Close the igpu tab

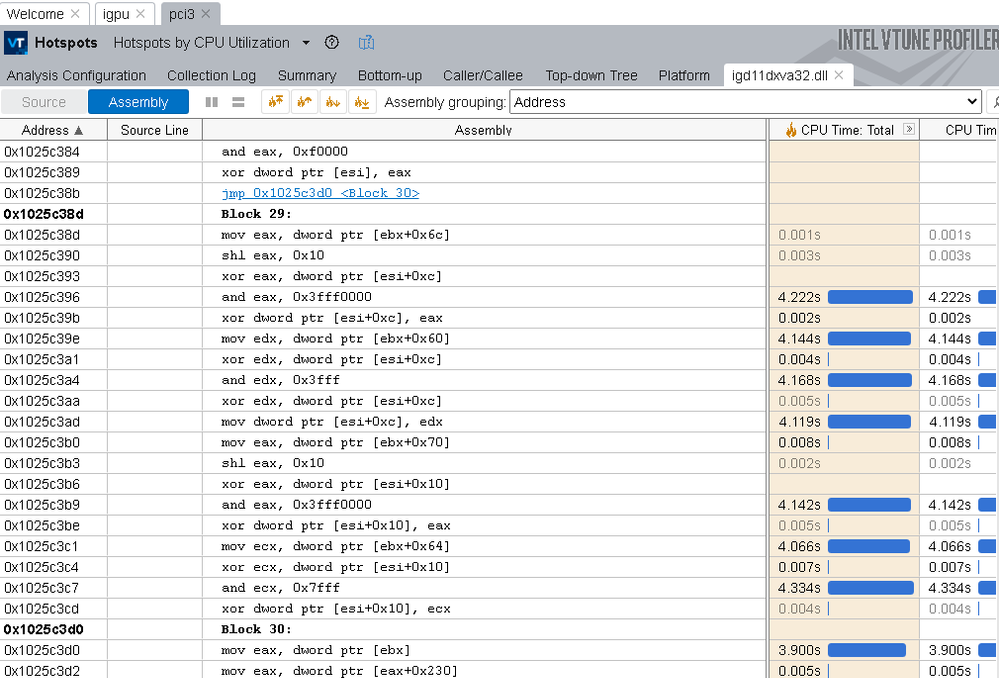click(141, 13)
